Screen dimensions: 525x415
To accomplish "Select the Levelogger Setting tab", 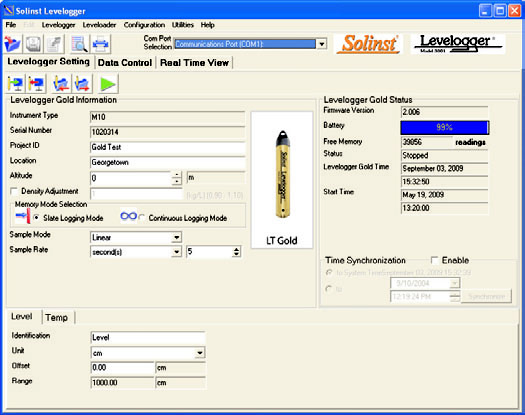I will pos(49,62).
